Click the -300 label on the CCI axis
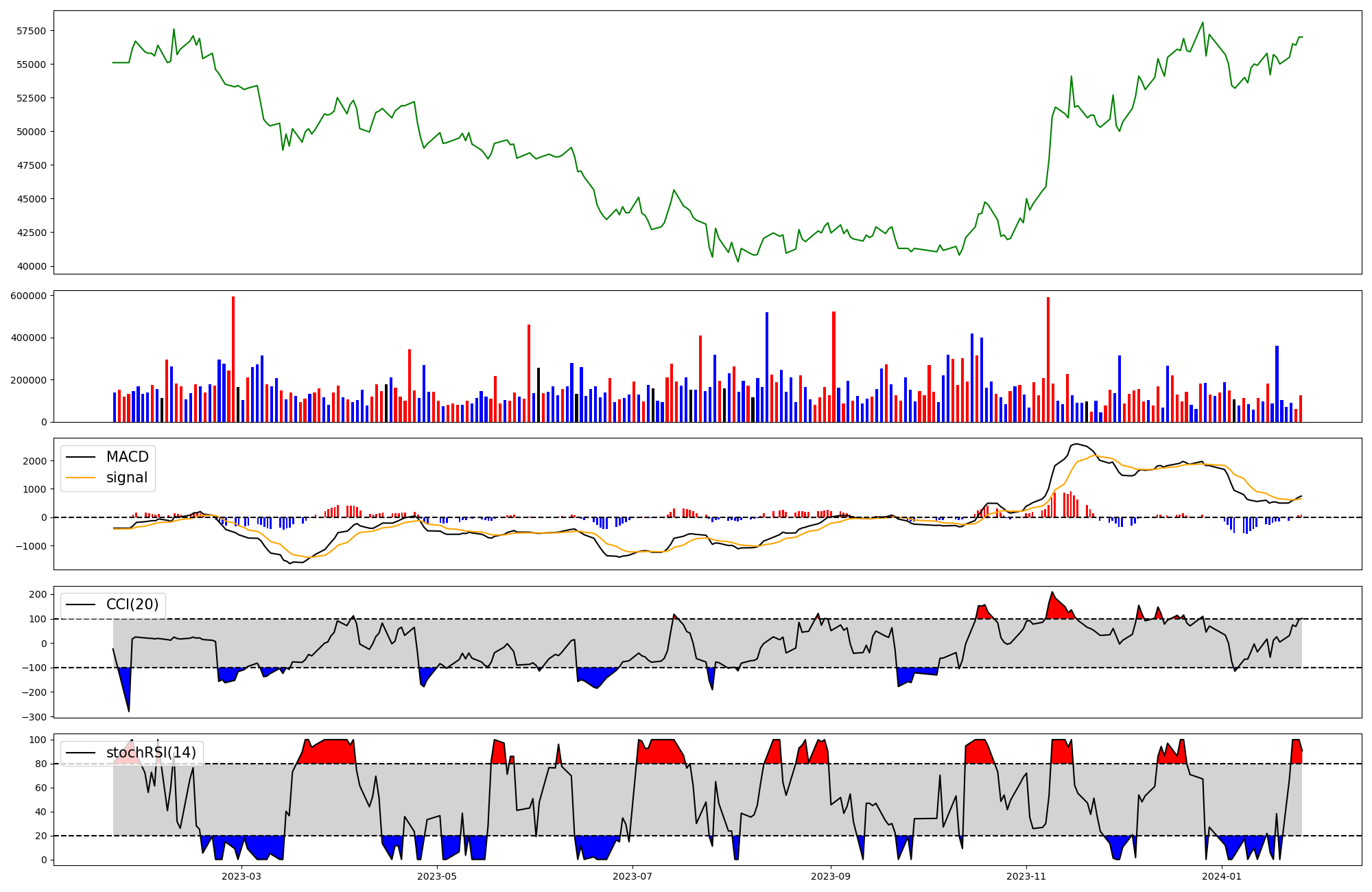The width and height of the screenshot is (1372, 892). click(34, 717)
